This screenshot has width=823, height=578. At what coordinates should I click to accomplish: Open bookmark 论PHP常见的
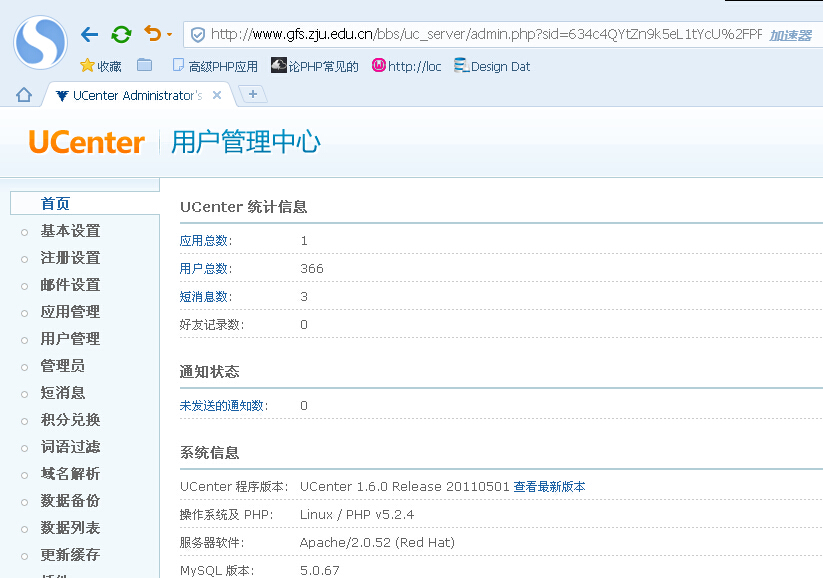click(315, 66)
